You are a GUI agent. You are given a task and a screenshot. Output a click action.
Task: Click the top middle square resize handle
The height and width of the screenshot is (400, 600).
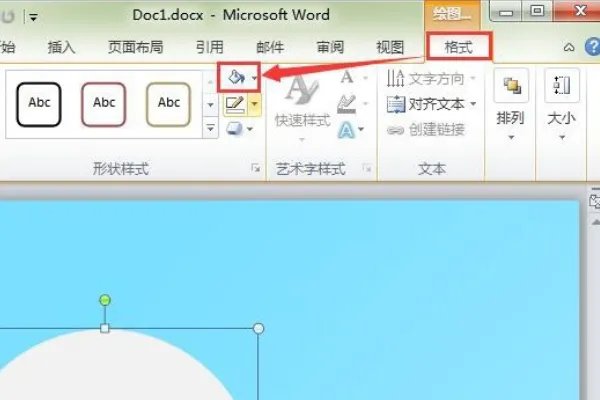(104, 328)
